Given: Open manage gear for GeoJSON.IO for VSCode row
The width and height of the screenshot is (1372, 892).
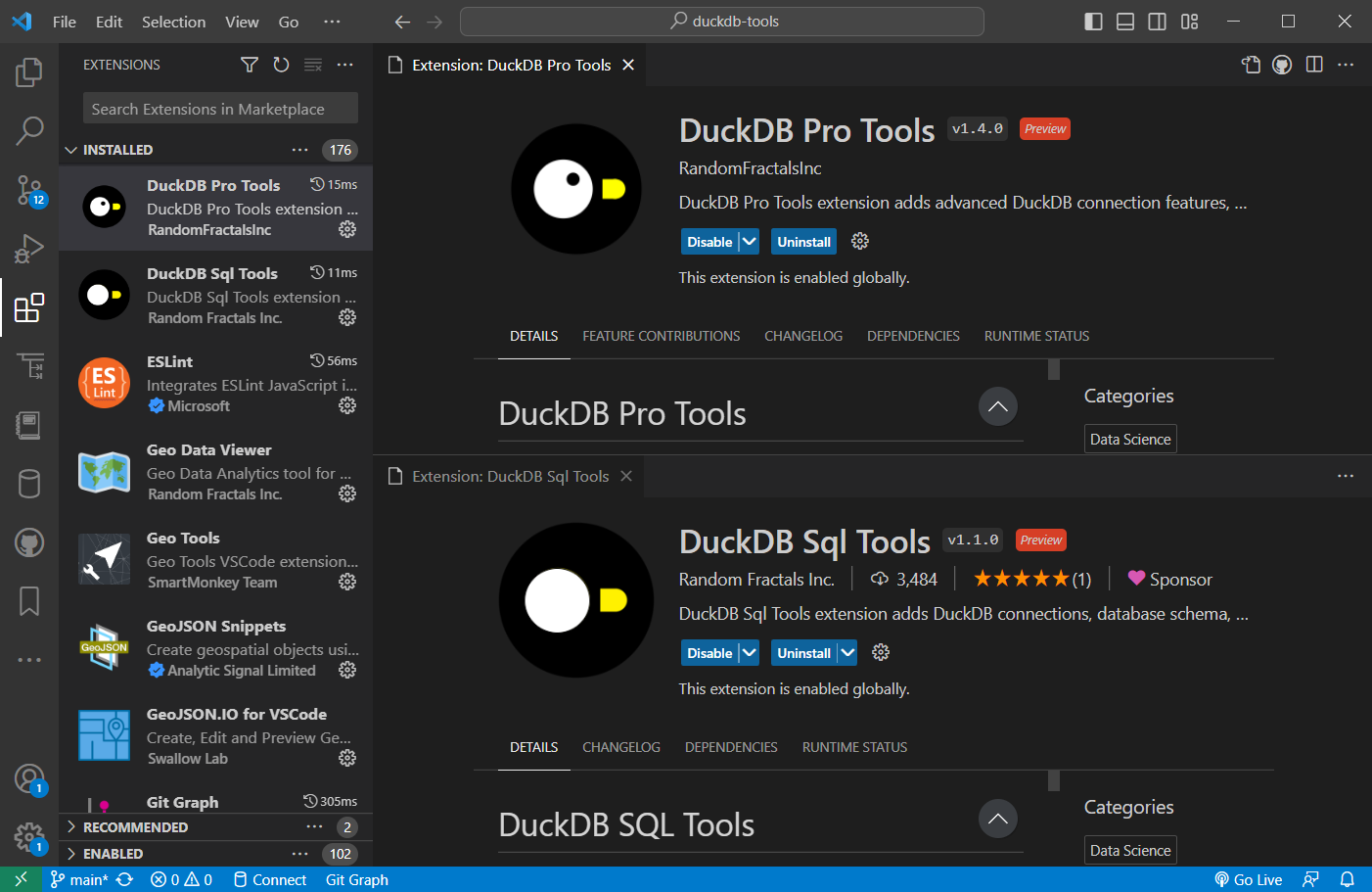Looking at the screenshot, I should (x=347, y=758).
